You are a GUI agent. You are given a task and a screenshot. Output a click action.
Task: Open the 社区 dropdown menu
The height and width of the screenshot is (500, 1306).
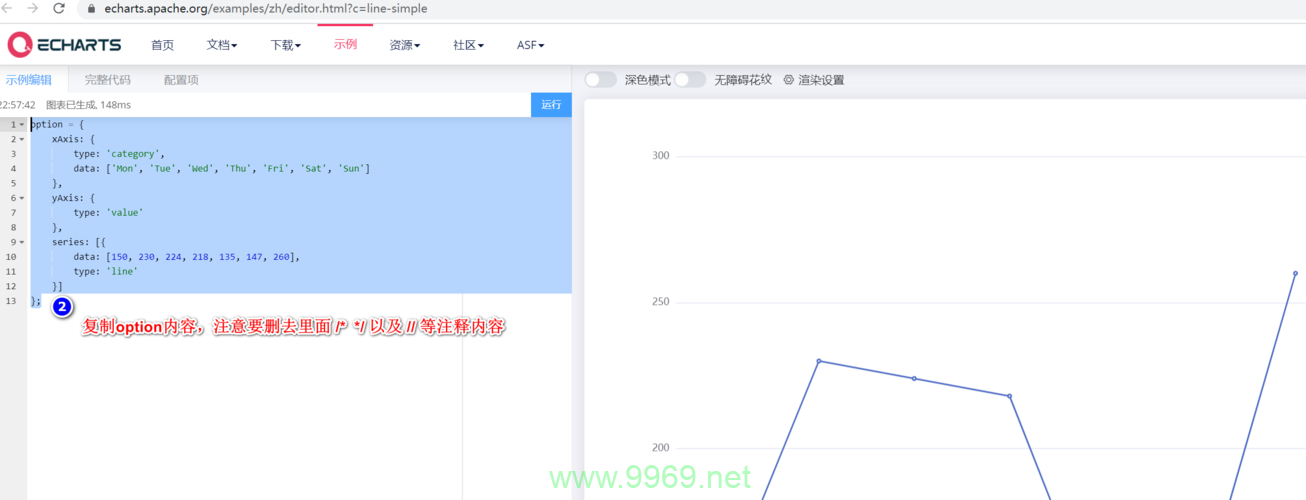point(468,45)
